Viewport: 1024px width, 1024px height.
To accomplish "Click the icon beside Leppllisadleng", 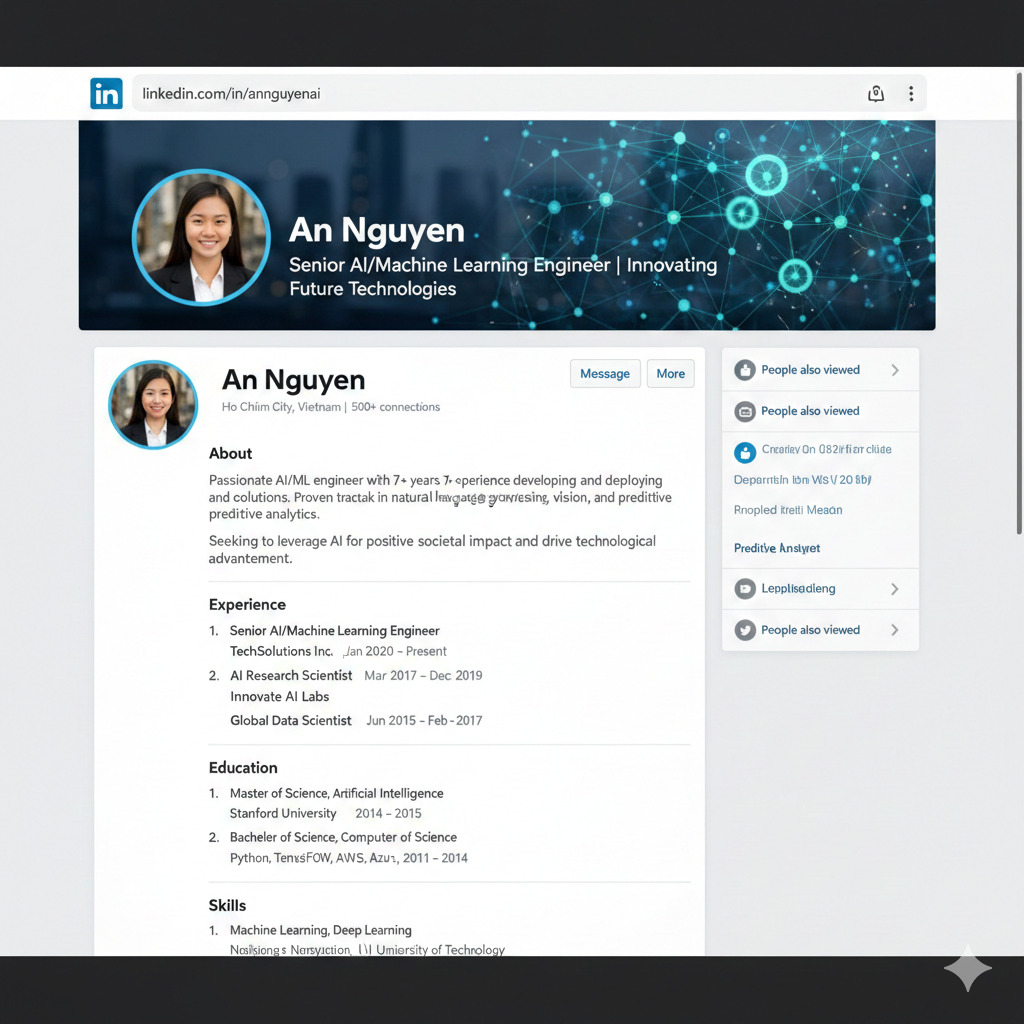I will coord(744,589).
